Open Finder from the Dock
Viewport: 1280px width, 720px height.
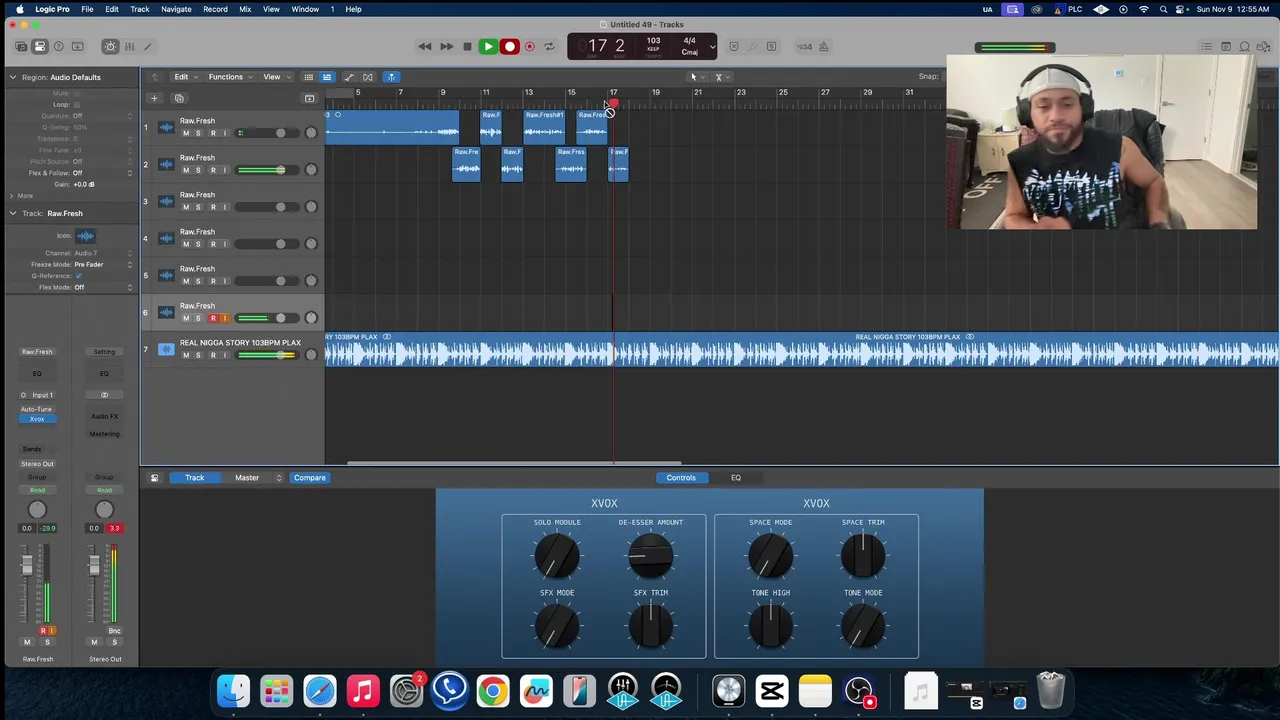click(234, 691)
